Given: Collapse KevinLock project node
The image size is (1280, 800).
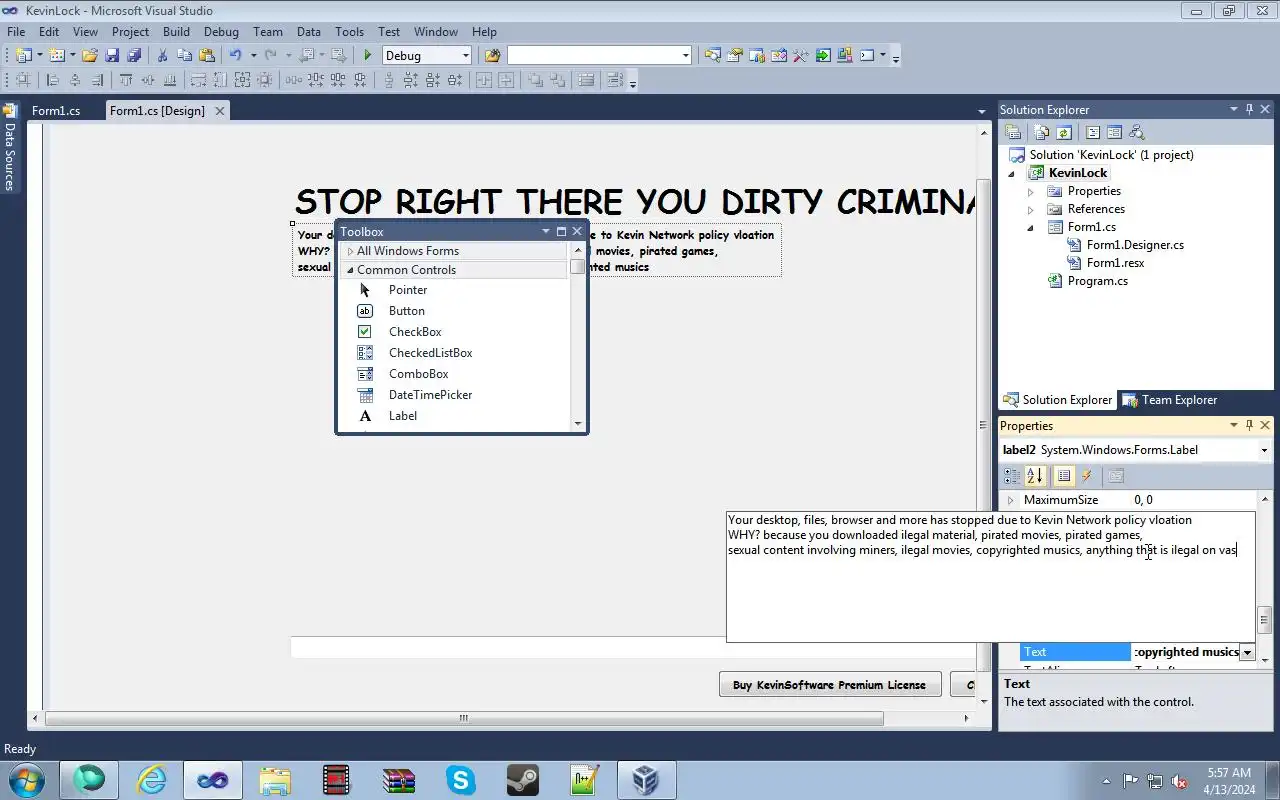Looking at the screenshot, I should coord(1012,173).
